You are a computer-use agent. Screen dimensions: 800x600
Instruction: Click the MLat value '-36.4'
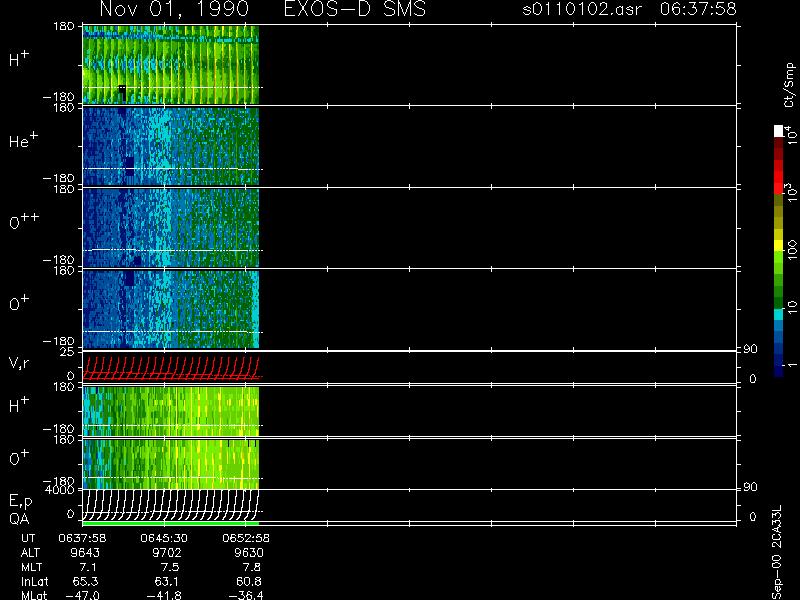[246, 595]
